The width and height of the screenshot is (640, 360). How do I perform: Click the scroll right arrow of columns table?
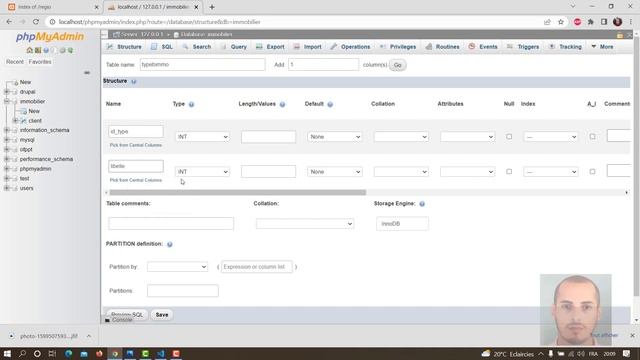tap(627, 192)
